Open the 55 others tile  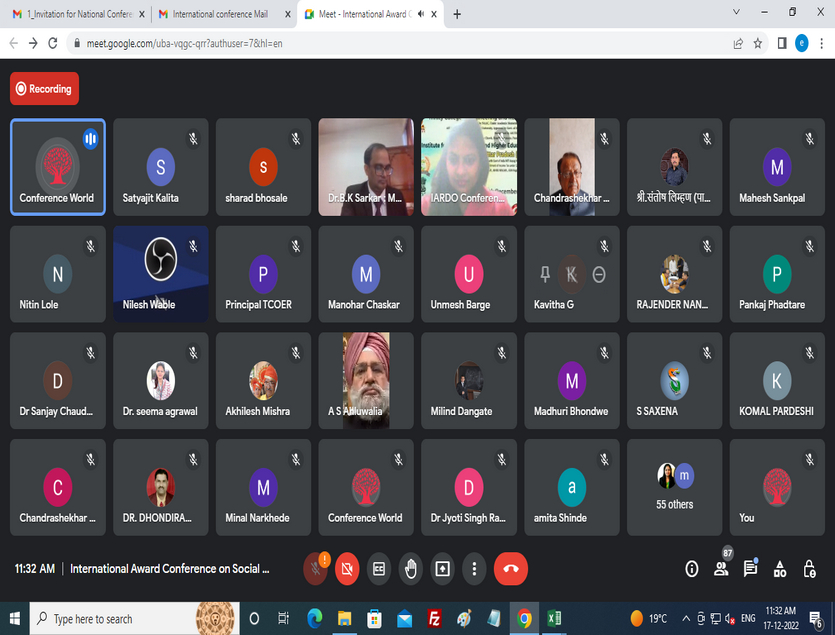click(674, 487)
